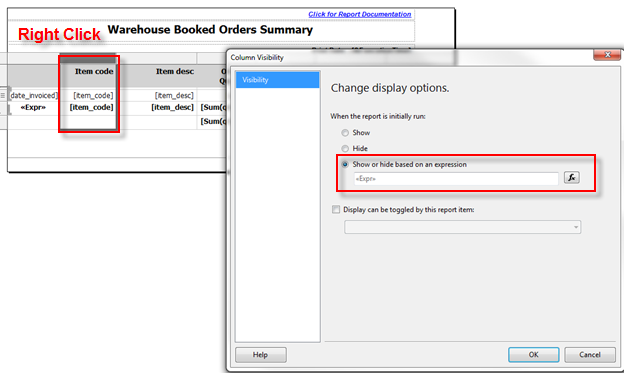The image size is (624, 373).
Task: Select the Item code header cell
Action: (x=88, y=76)
